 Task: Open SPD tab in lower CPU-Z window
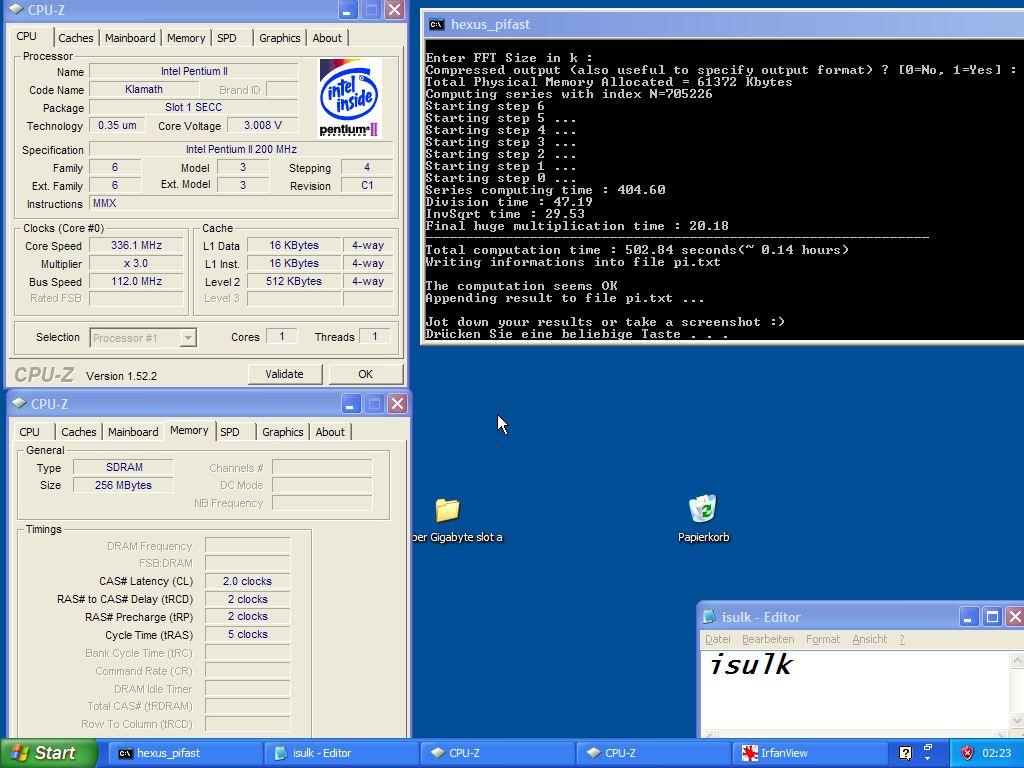[x=230, y=432]
